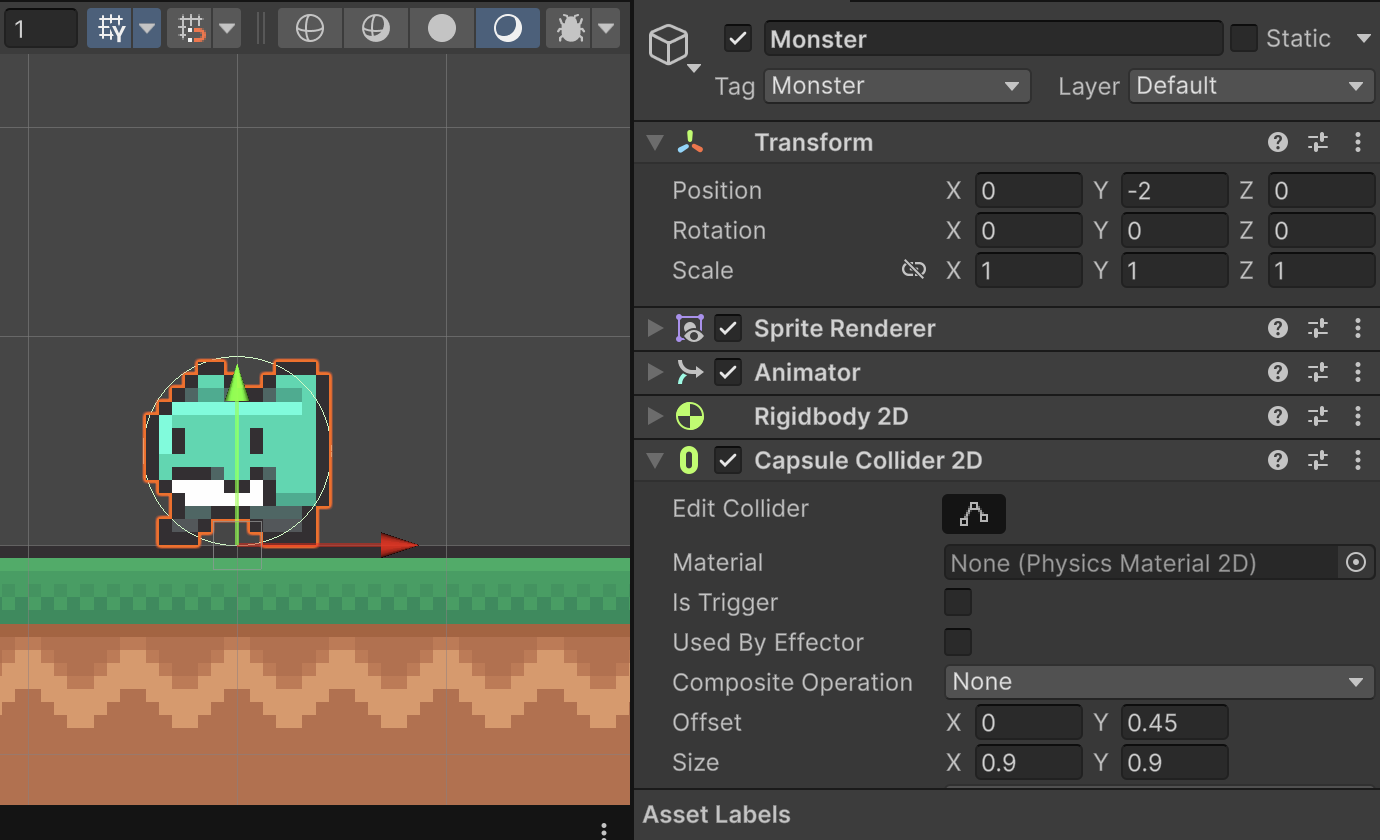
Task: Open Animator presets icon
Action: tap(1318, 372)
